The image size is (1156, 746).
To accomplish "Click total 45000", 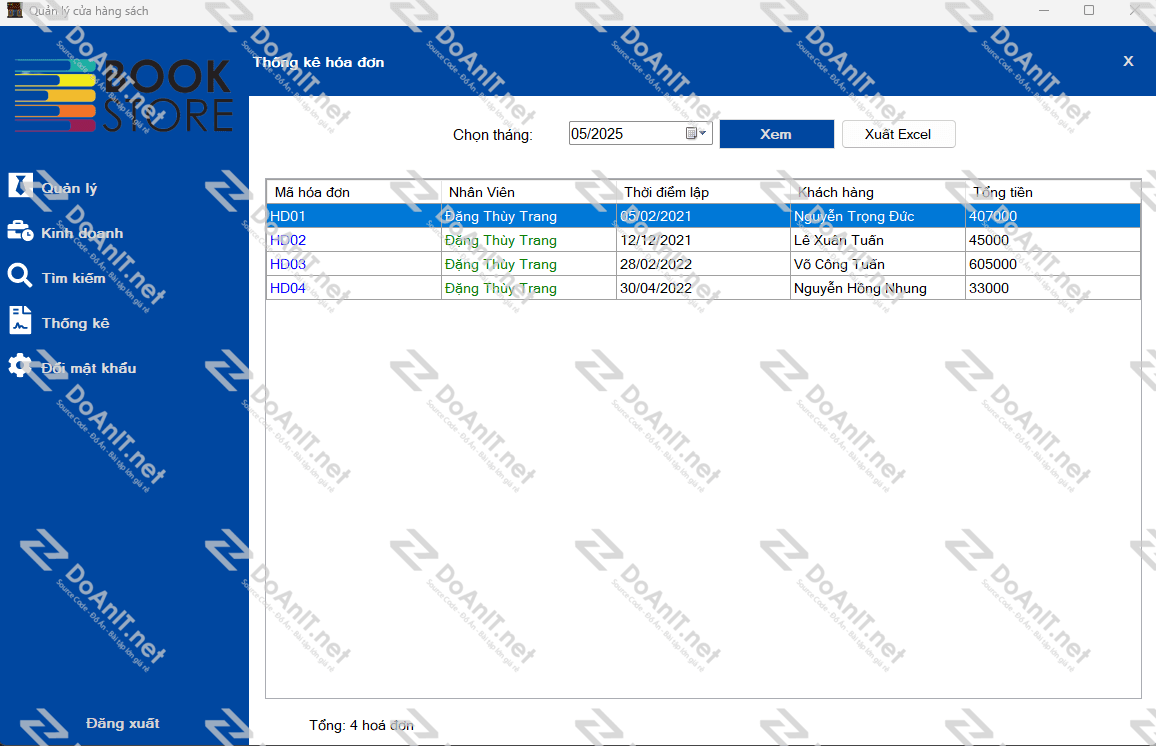I will (989, 240).
